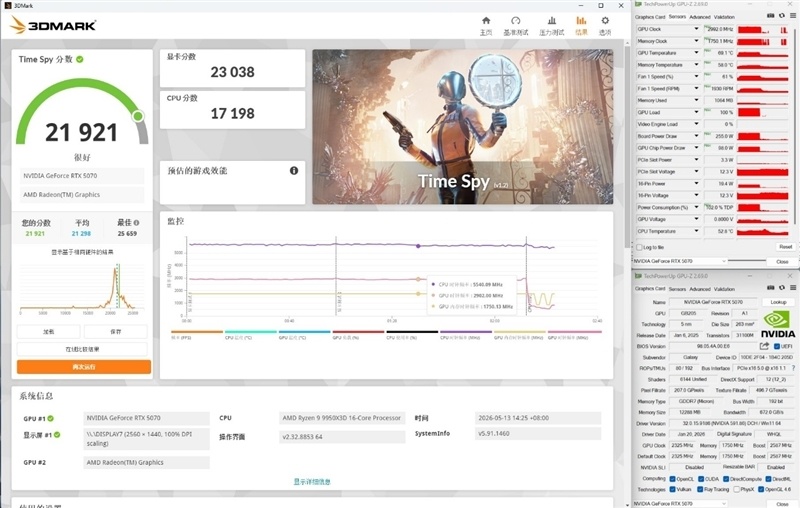800x508 pixels.
Task: Toggle the PhysX checkbox in GPU-Z
Action: (736, 490)
